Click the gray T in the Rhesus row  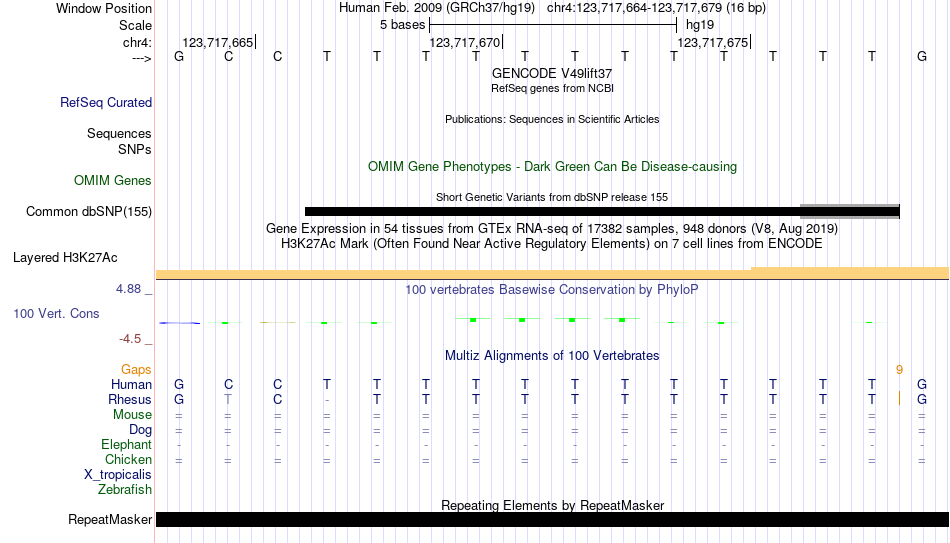pyautogui.click(x=228, y=399)
